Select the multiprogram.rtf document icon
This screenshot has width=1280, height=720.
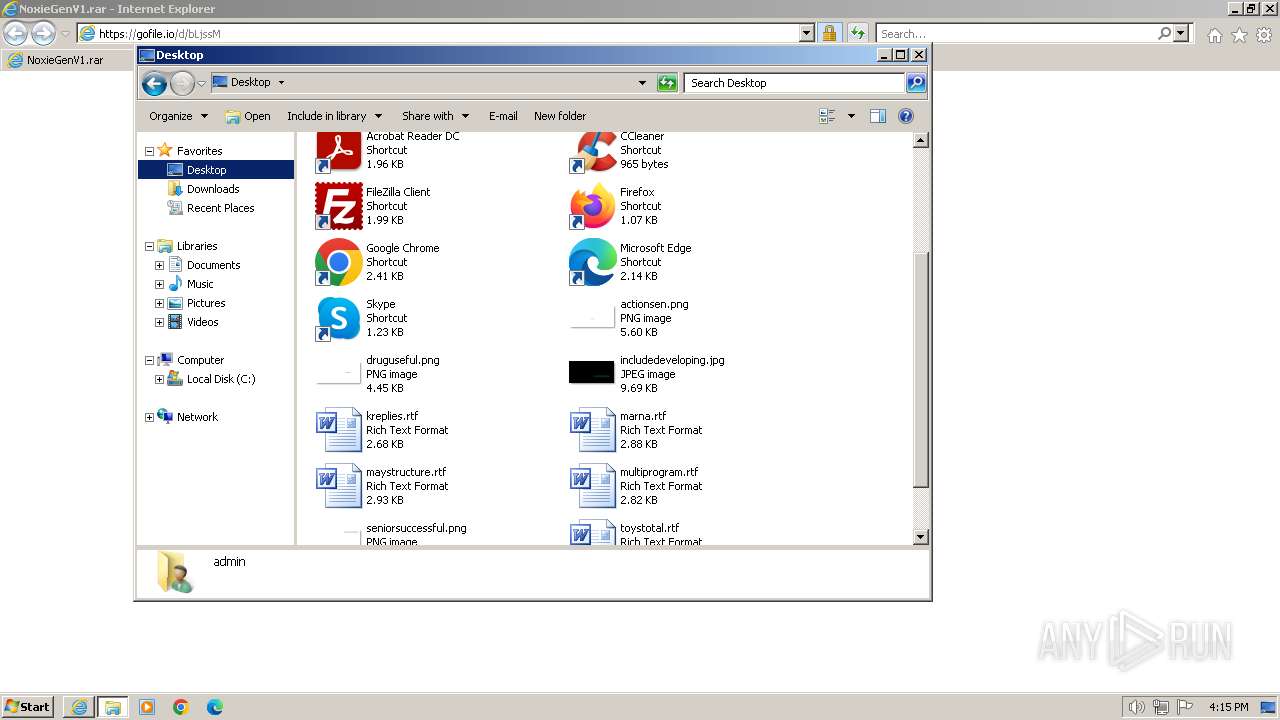point(592,486)
